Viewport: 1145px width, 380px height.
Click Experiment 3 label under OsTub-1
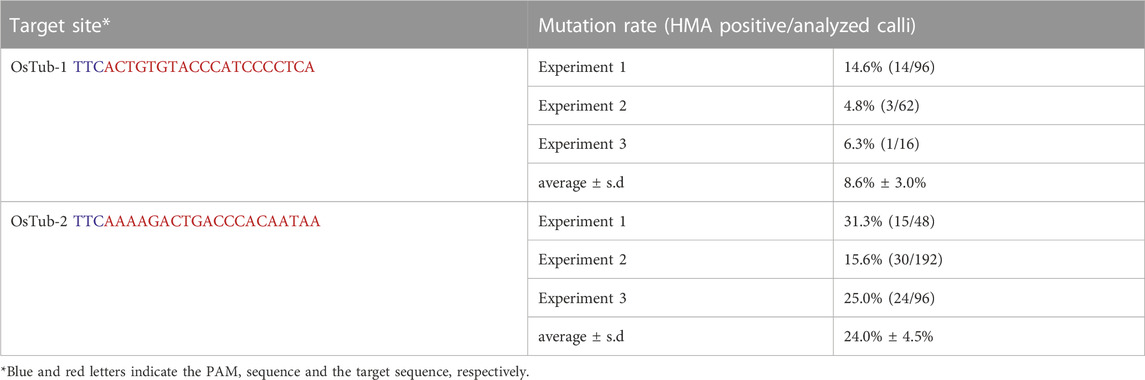[582, 144]
